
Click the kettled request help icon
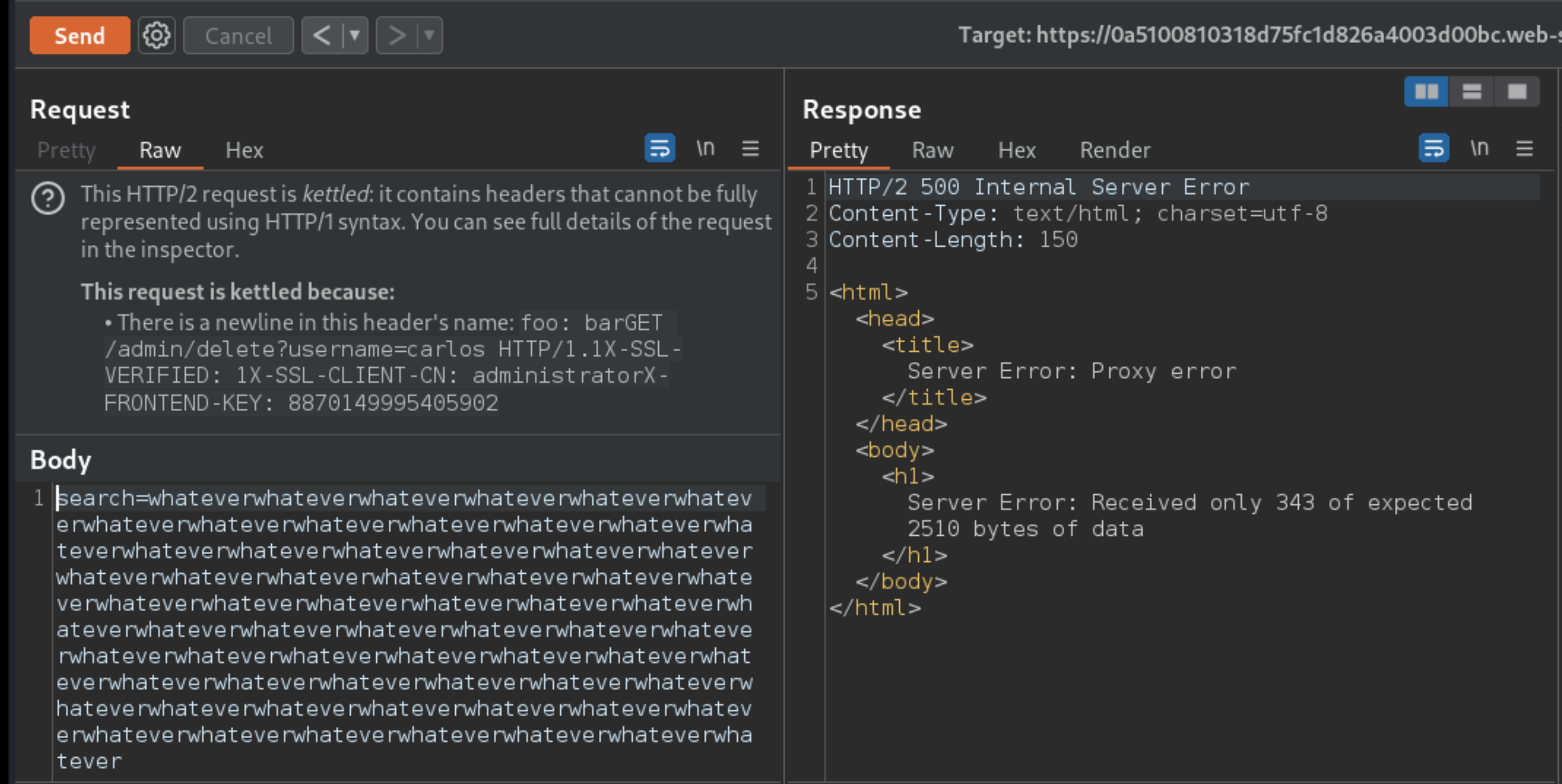tap(48, 199)
